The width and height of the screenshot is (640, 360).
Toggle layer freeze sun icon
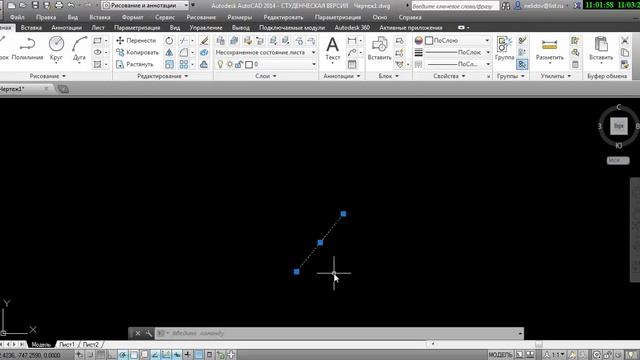[230, 64]
